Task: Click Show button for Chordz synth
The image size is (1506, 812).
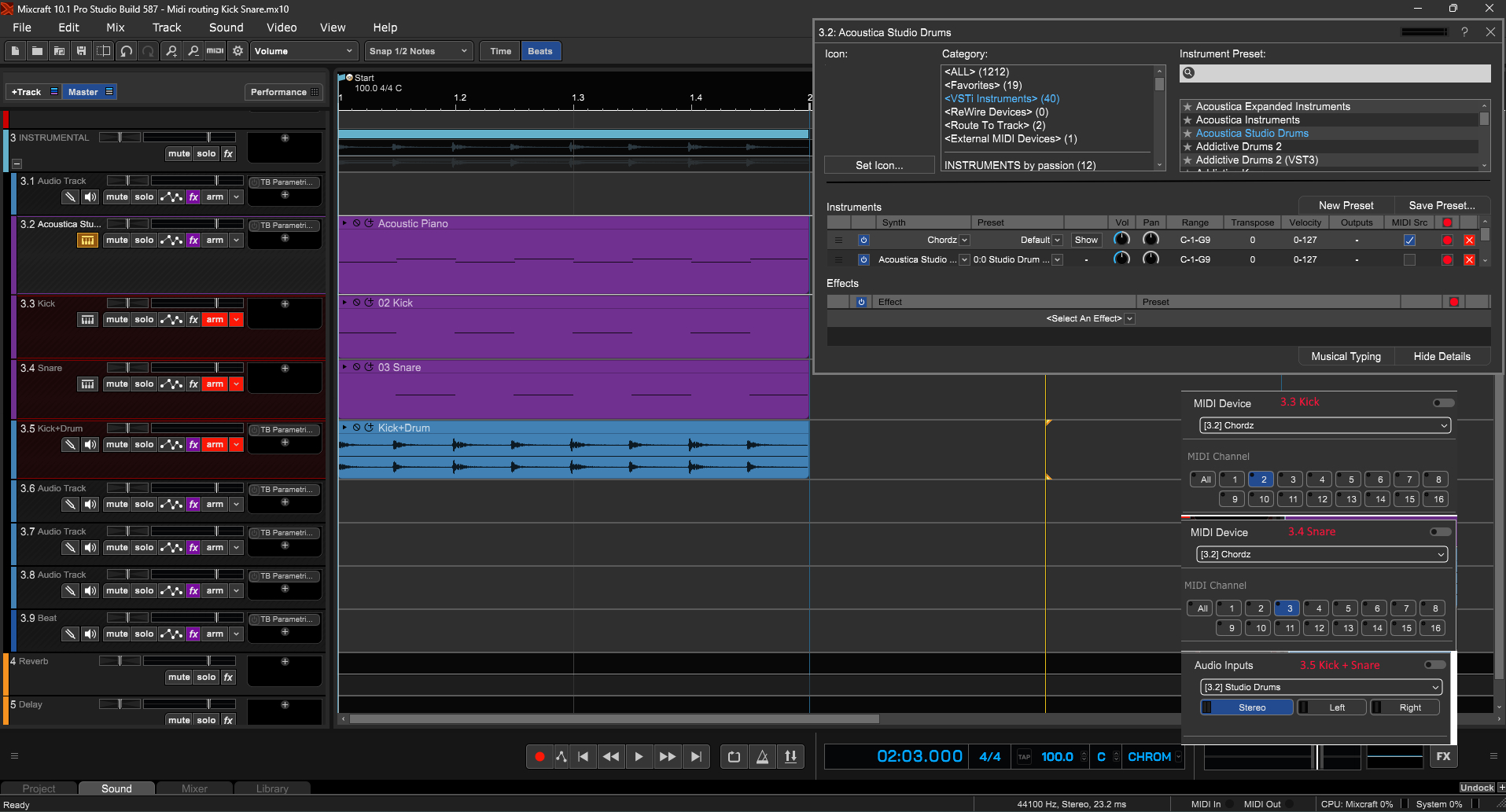Action: coord(1086,240)
